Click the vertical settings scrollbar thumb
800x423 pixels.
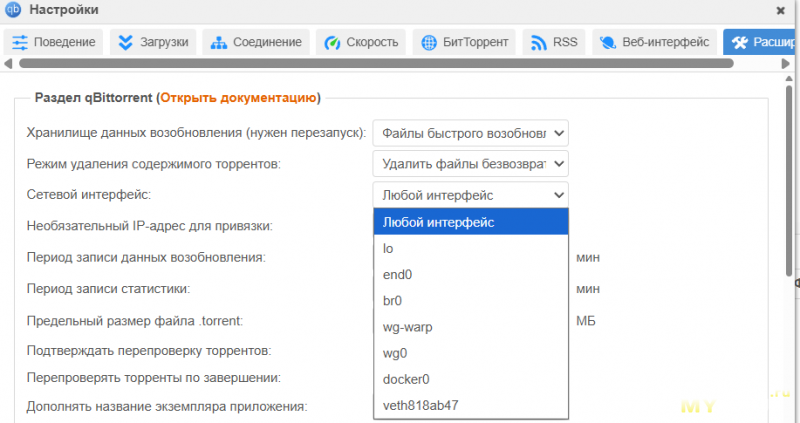click(x=789, y=181)
